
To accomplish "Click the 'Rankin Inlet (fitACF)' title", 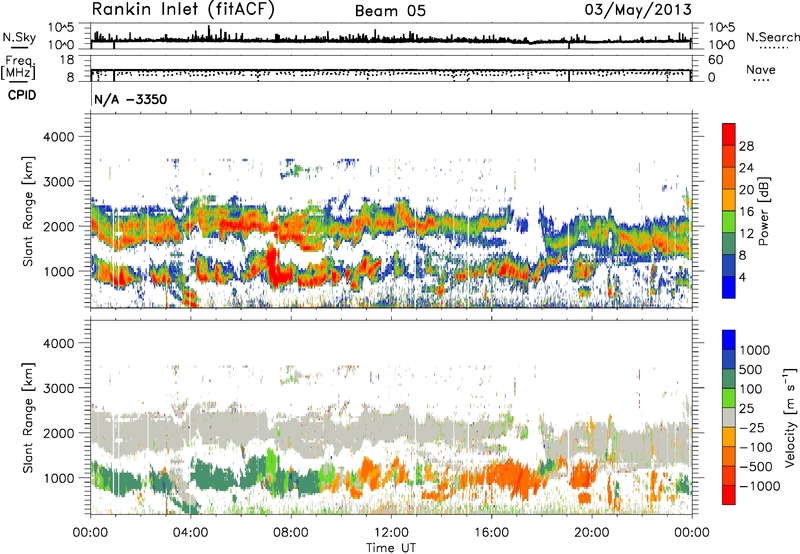I will [183, 9].
